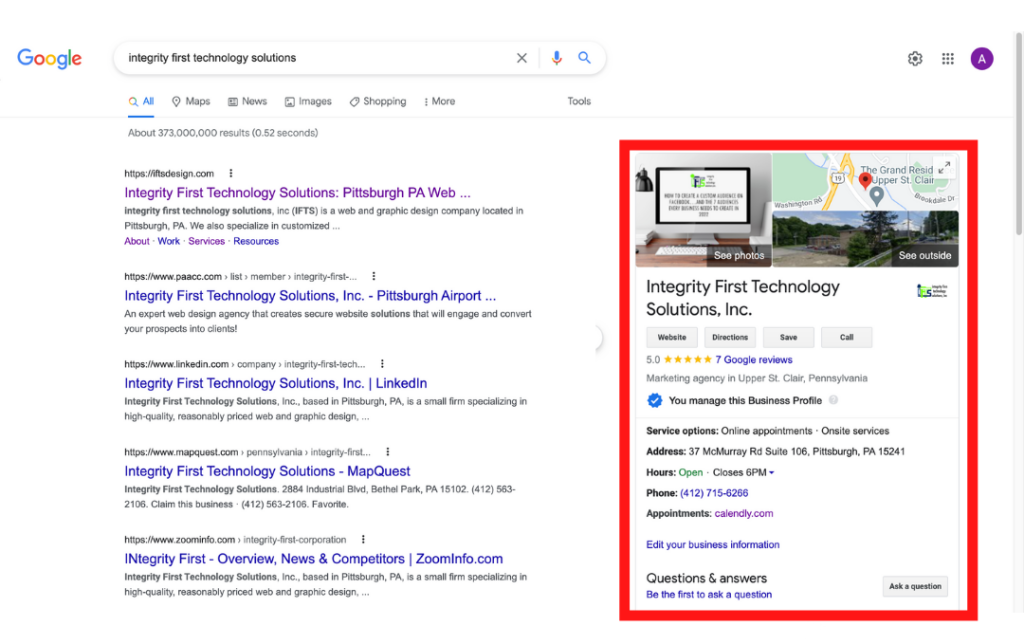The width and height of the screenshot is (1024, 644).
Task: Click the red map pin
Action: 865,181
